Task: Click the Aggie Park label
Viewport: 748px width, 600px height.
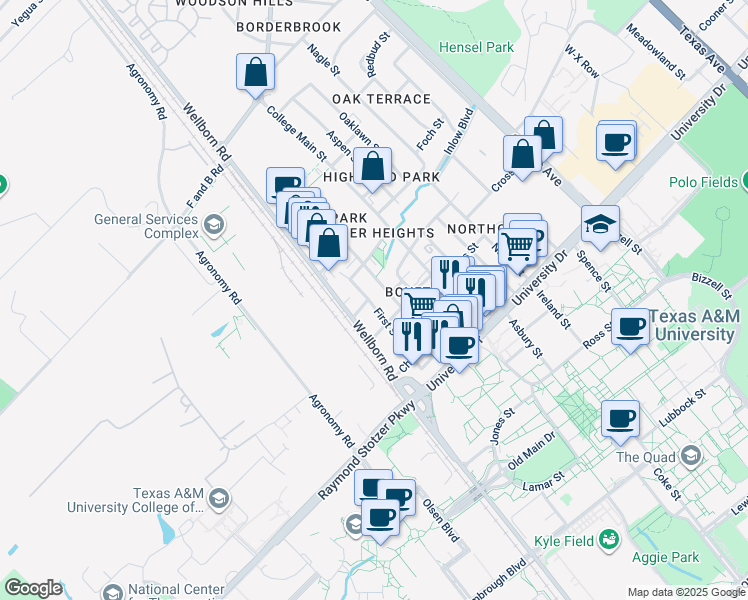Action: point(665,557)
